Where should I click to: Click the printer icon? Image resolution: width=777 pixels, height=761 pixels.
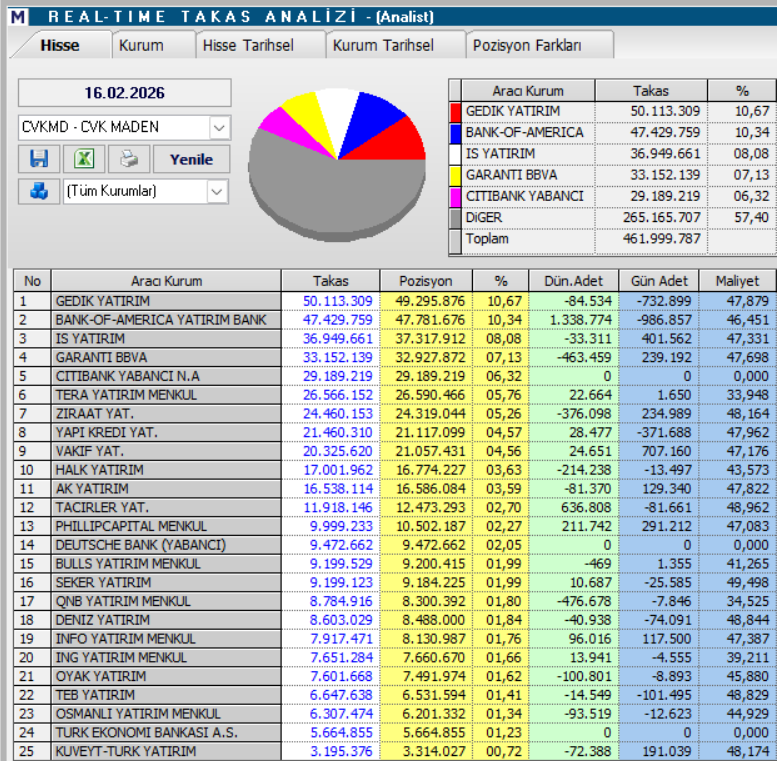129,159
